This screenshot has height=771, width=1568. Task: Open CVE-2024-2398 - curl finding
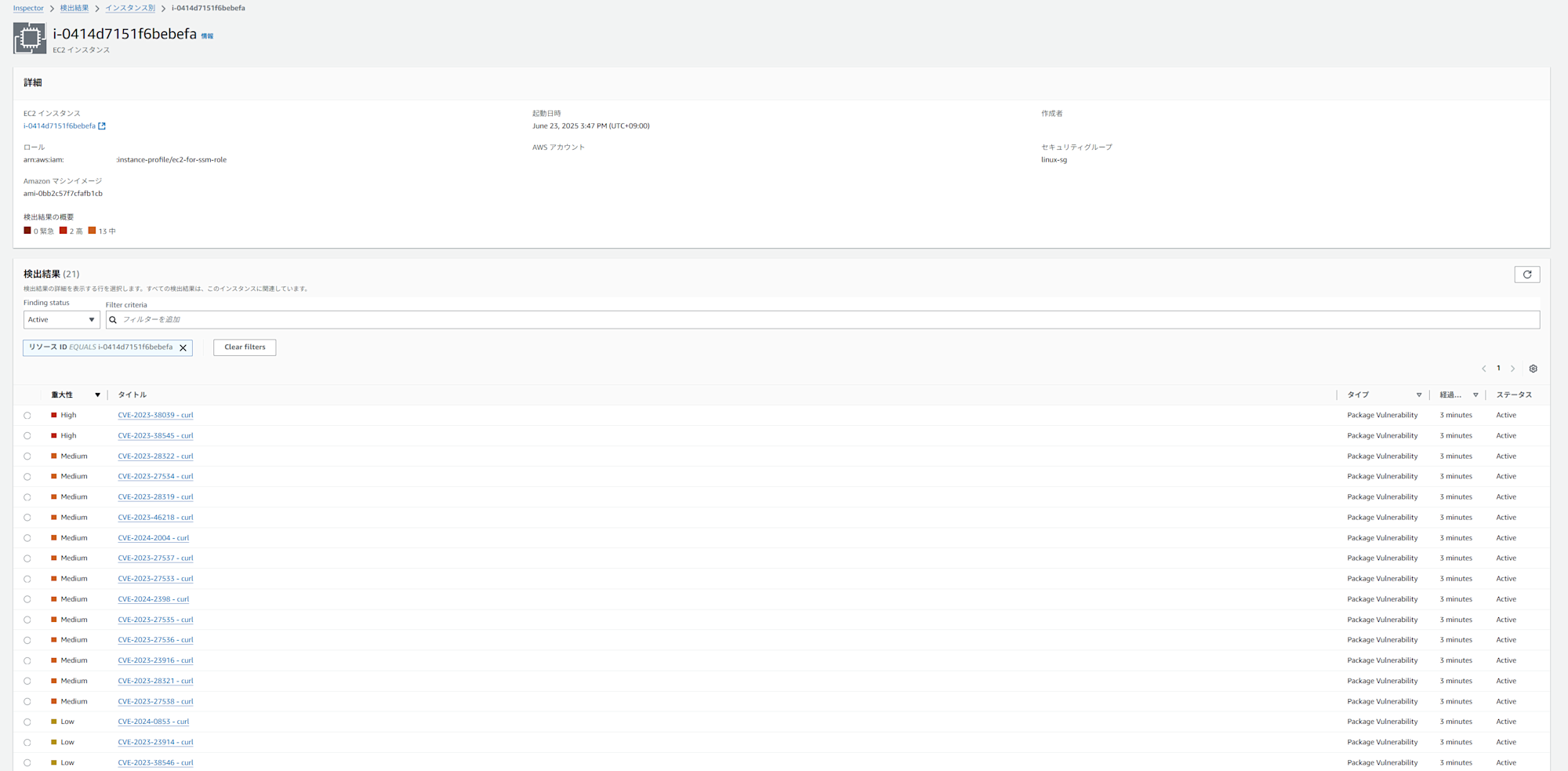click(x=154, y=599)
